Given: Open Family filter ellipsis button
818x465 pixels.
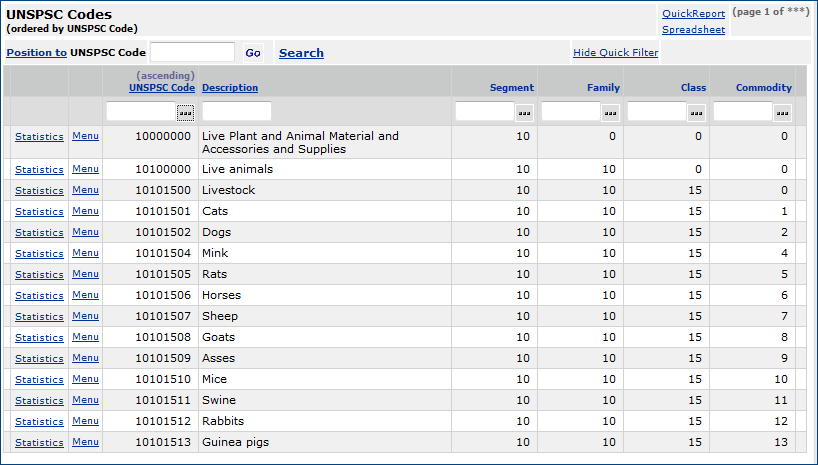Looking at the screenshot, I should (610, 112).
